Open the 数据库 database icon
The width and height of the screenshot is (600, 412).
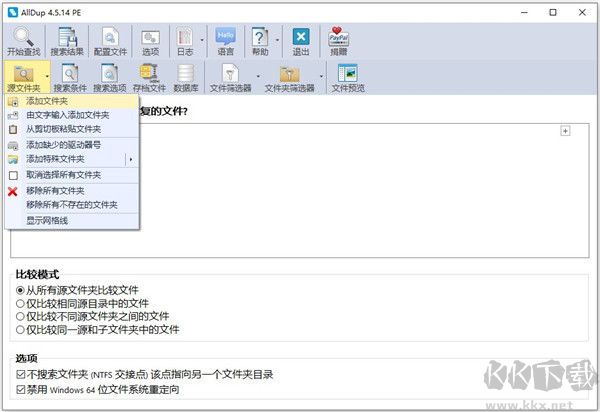[x=186, y=73]
